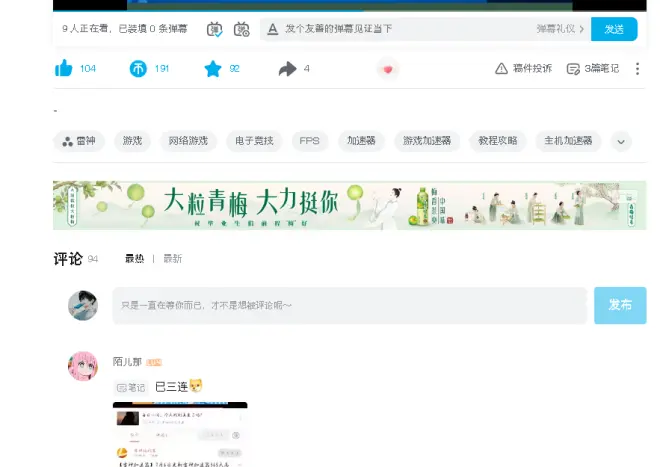Give a coin with the coin icon
The width and height of the screenshot is (660, 467).
[138, 68]
